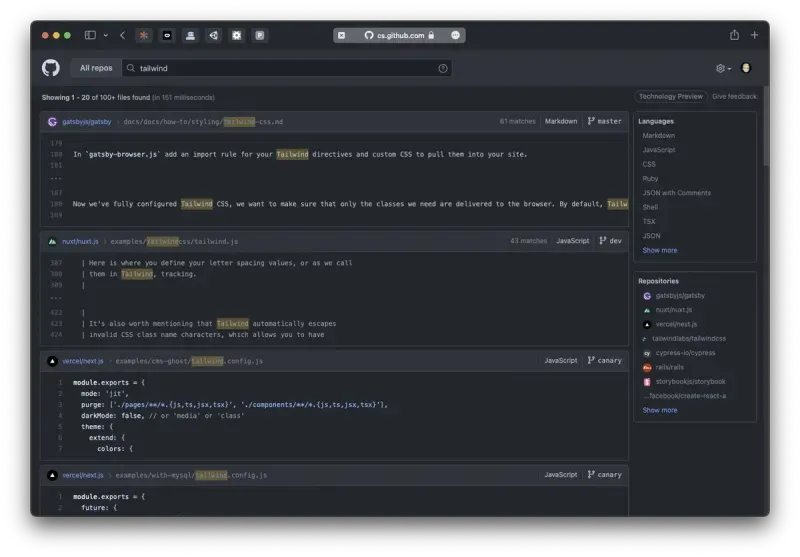Filter by JavaScript language in sidebar
The image size is (800, 557).
[x=659, y=150]
